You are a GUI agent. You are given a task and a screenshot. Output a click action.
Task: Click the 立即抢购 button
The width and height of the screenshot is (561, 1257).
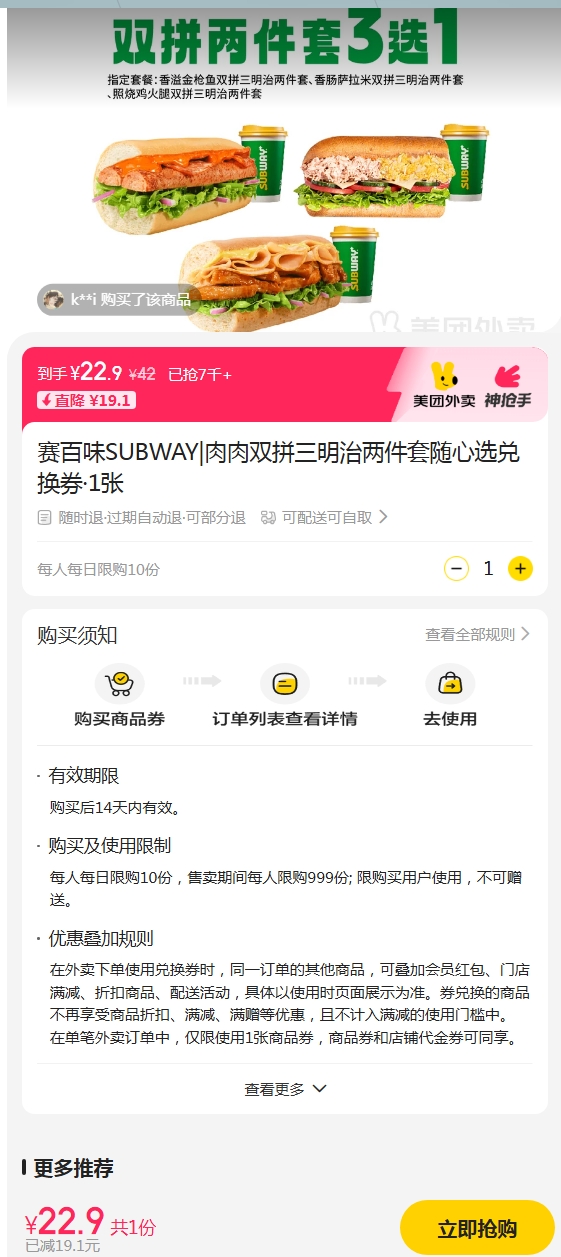(x=477, y=1229)
